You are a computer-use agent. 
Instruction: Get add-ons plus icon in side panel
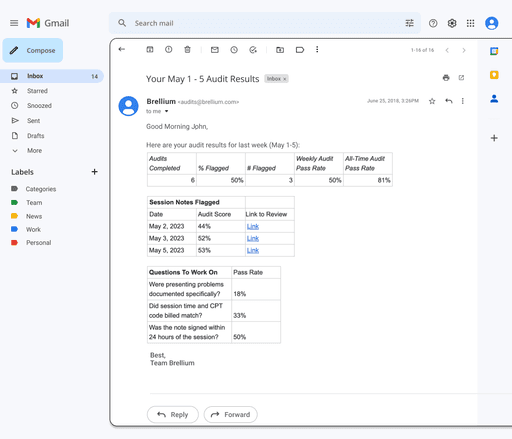tap(494, 138)
